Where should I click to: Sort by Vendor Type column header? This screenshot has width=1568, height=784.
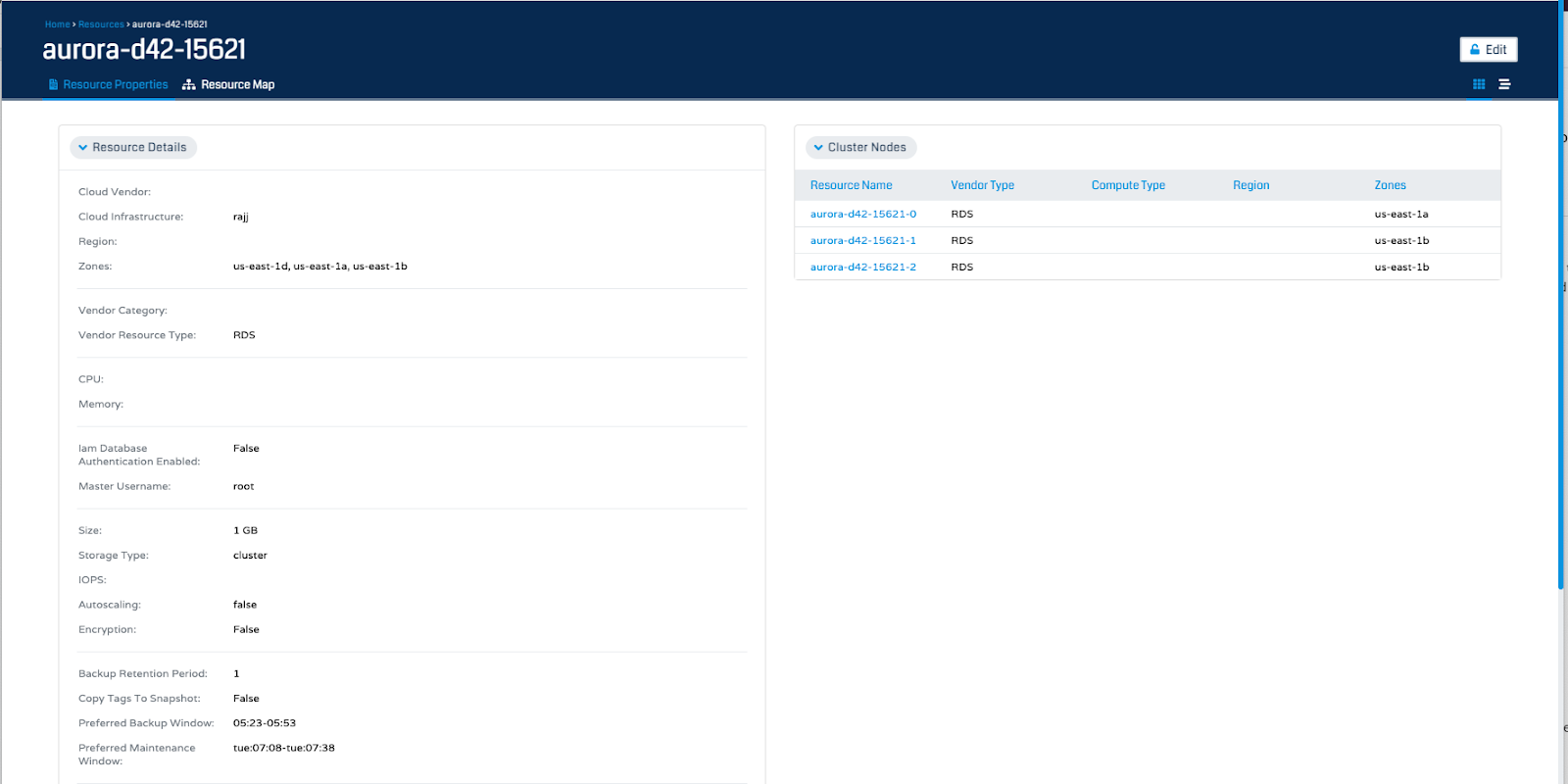982,185
